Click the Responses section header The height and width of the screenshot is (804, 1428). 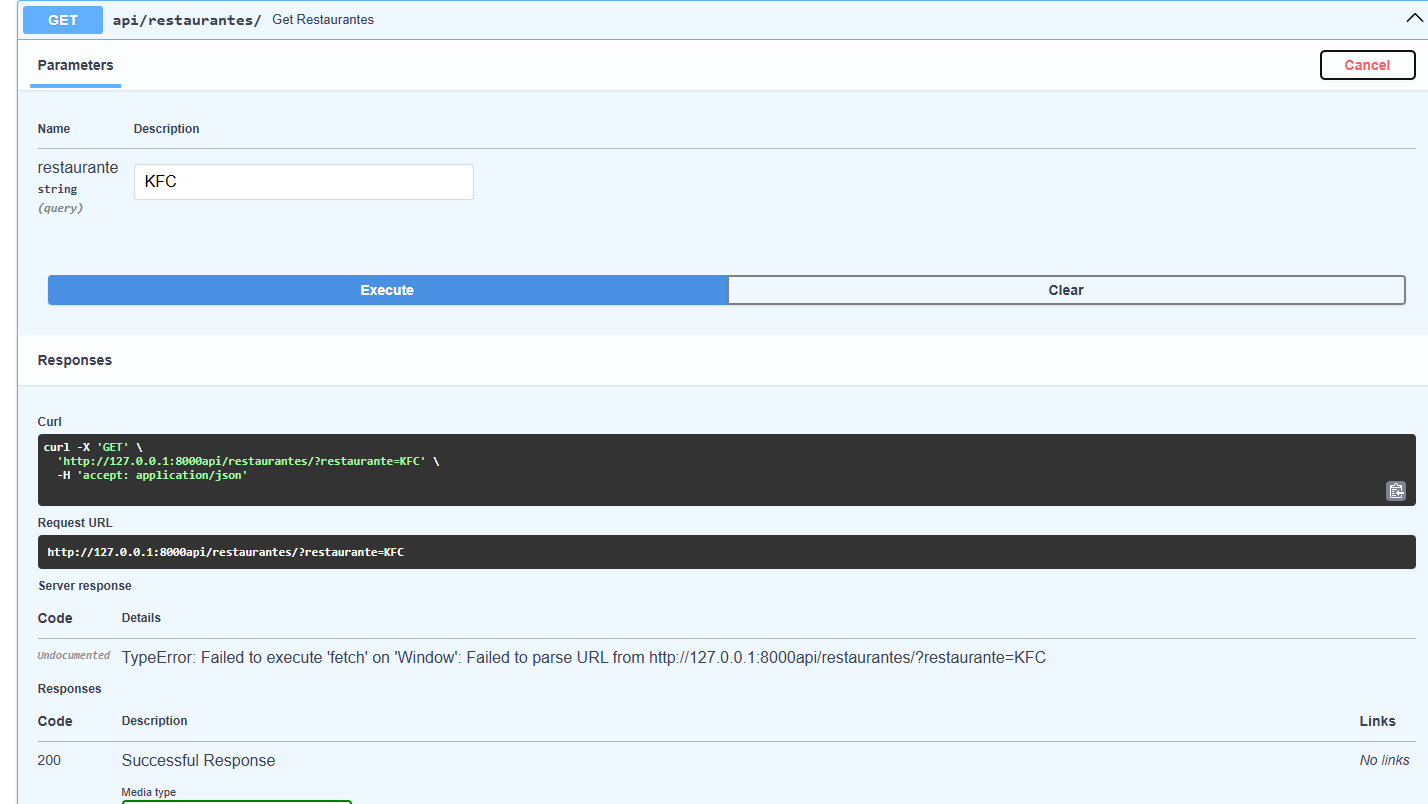(75, 360)
